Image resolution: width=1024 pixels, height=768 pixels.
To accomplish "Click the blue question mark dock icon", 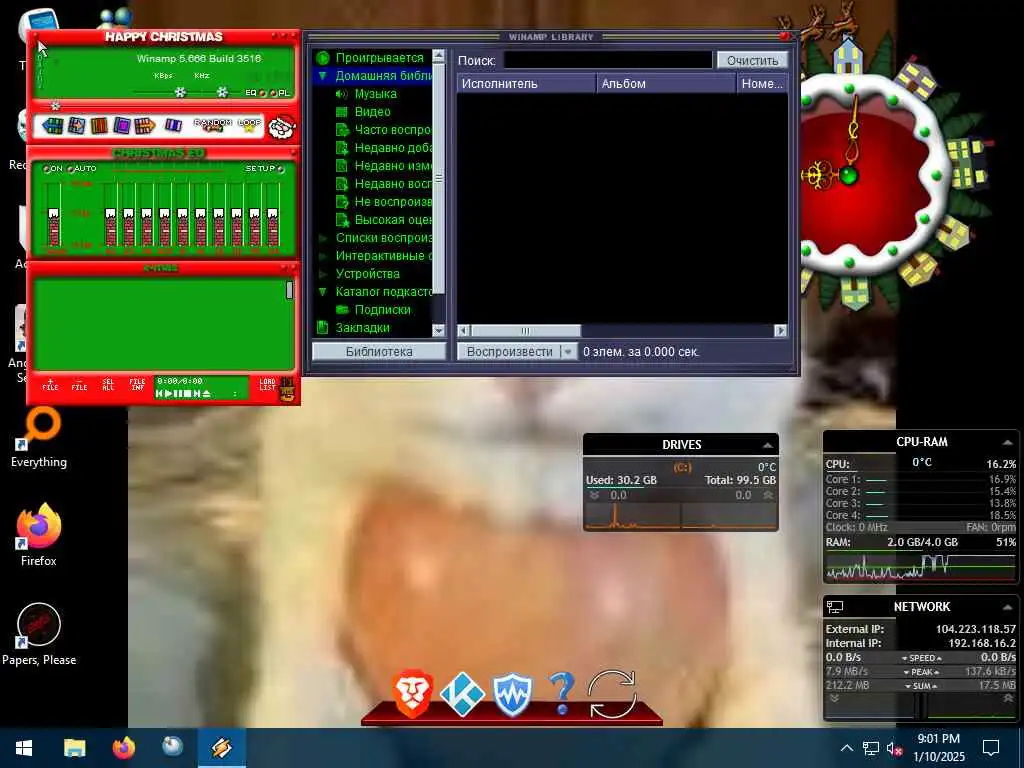I will [x=561, y=694].
